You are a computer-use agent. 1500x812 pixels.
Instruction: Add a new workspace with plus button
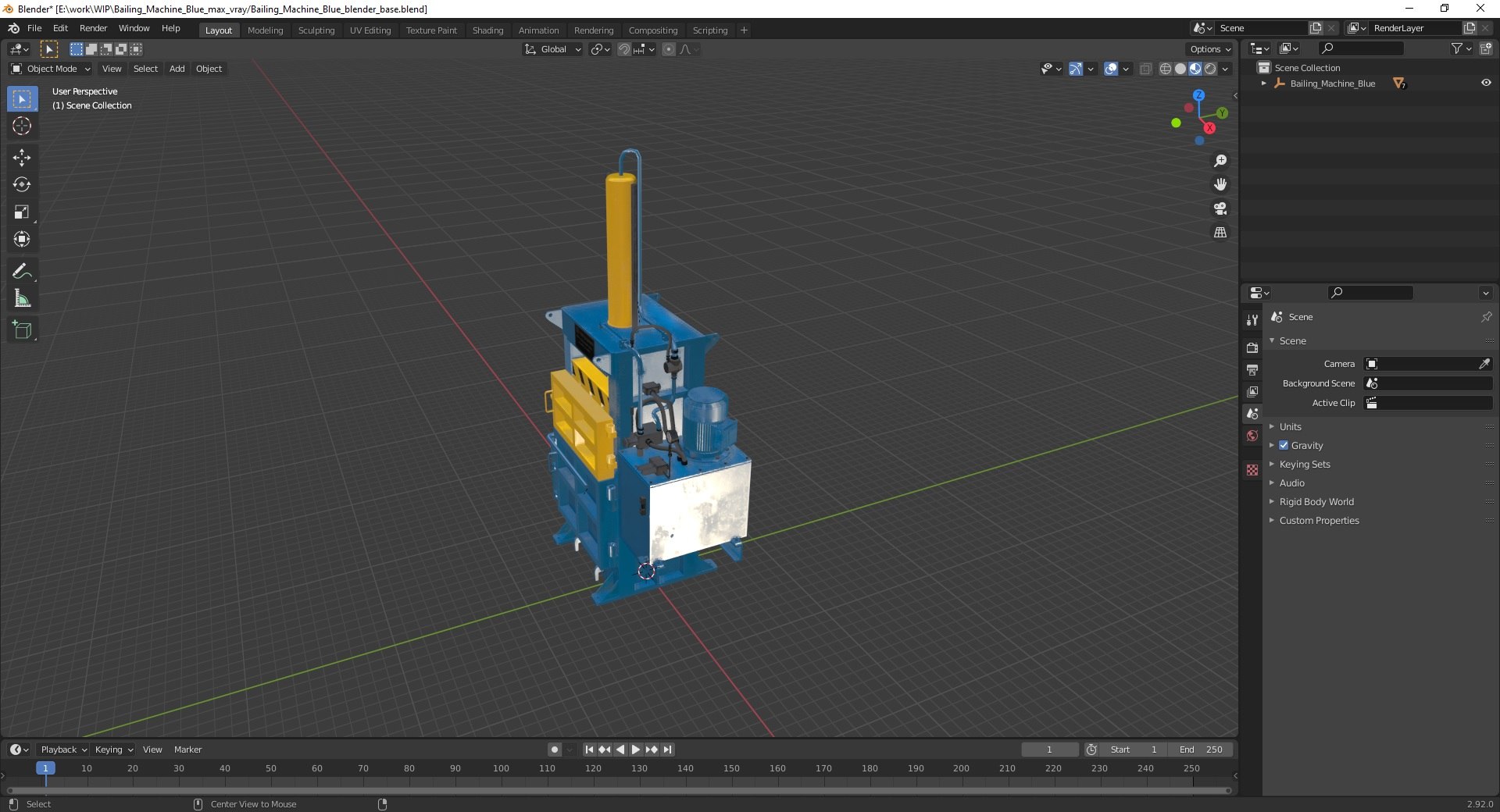point(744,30)
